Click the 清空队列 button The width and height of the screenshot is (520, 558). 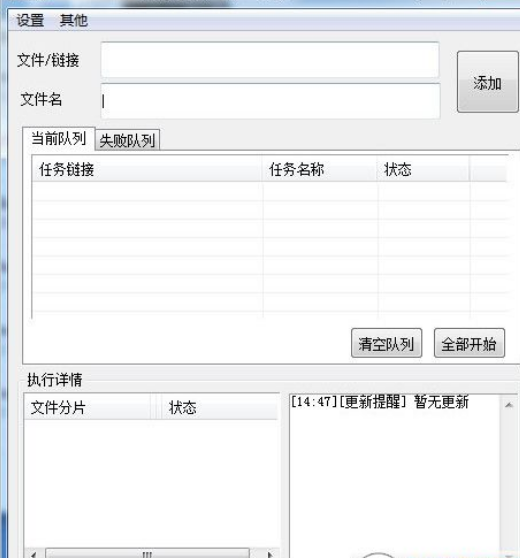coord(387,343)
